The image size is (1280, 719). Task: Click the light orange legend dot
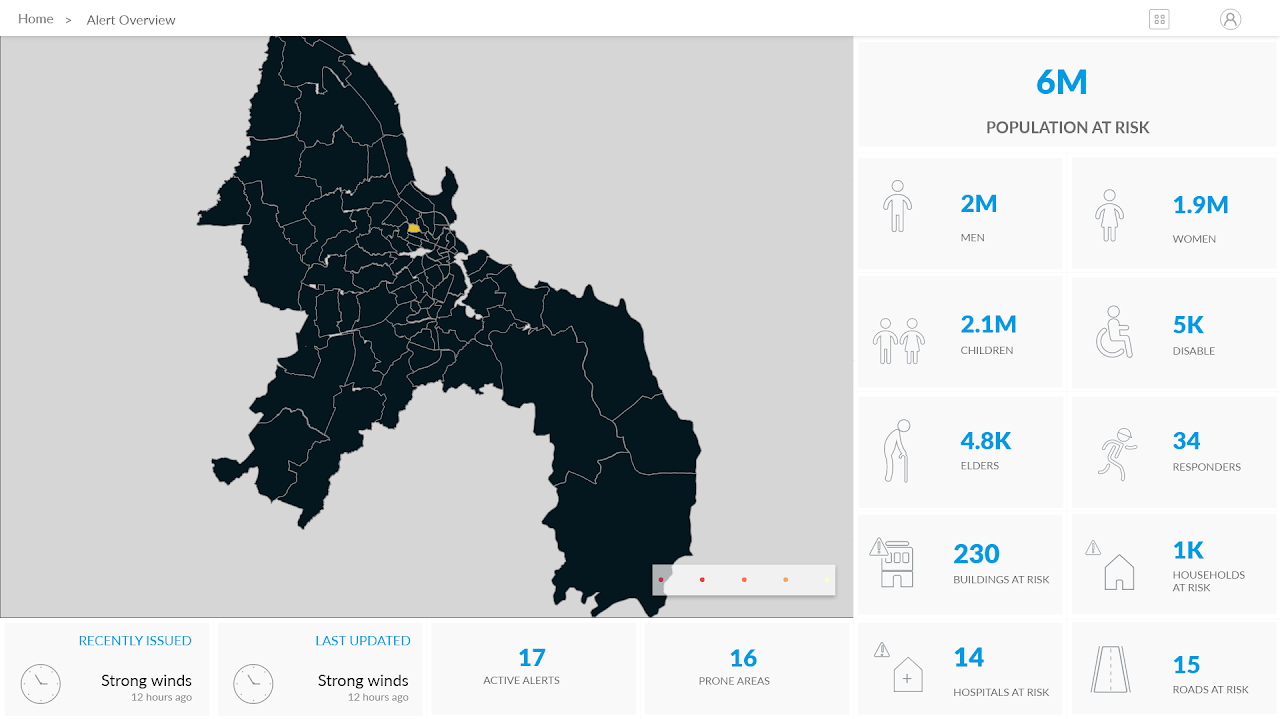click(x=786, y=580)
